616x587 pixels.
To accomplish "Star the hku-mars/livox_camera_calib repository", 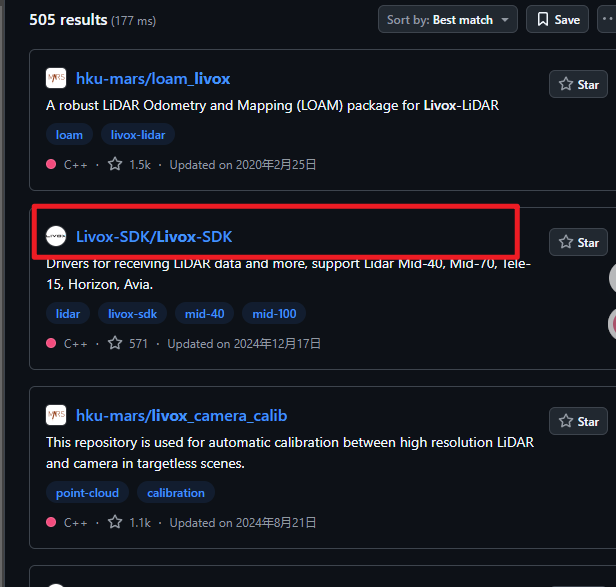I will point(578,421).
